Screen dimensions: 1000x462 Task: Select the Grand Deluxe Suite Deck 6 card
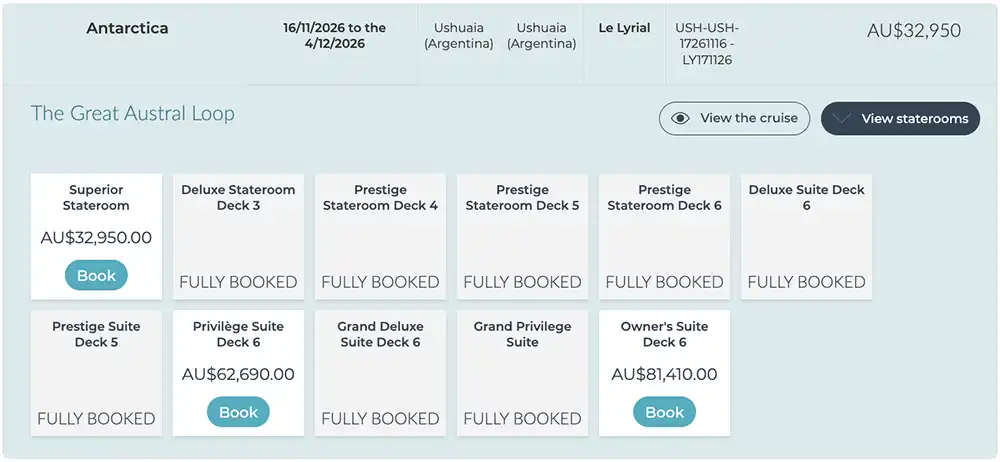[380, 373]
